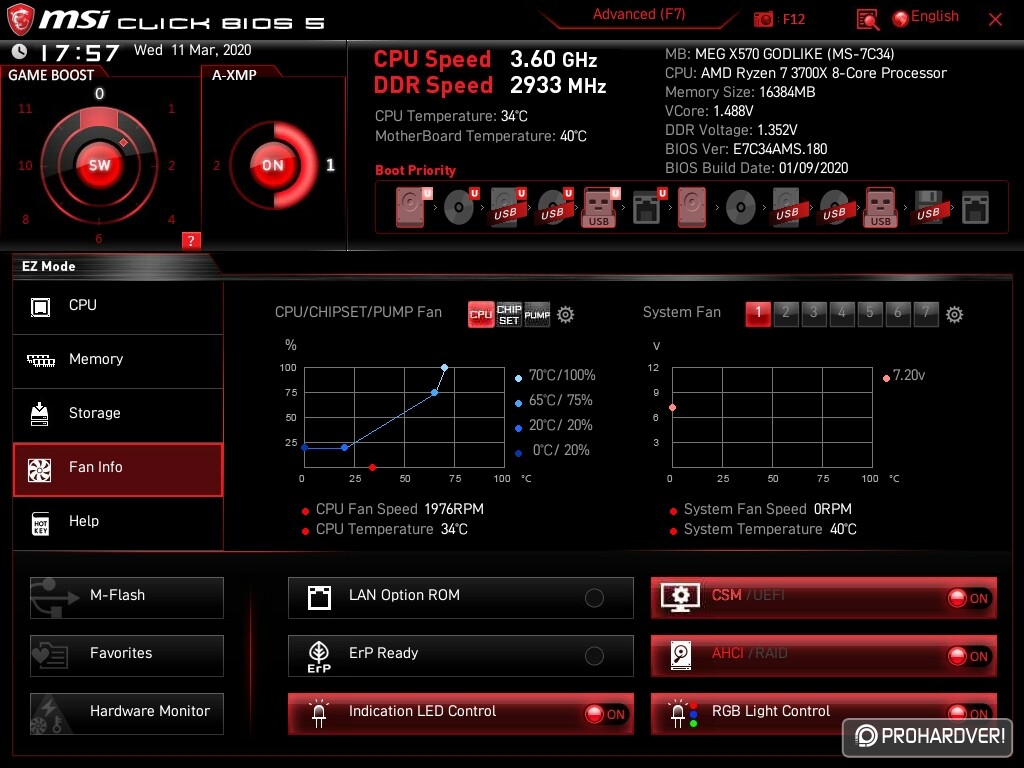This screenshot has height=768, width=1024.
Task: Select the legacy CD/DVD boot device icon
Action: (741, 208)
